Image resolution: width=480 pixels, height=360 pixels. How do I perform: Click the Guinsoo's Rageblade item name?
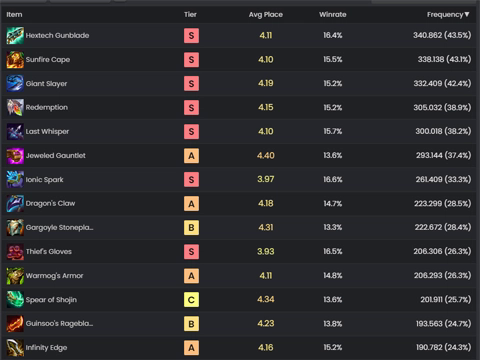(59, 323)
